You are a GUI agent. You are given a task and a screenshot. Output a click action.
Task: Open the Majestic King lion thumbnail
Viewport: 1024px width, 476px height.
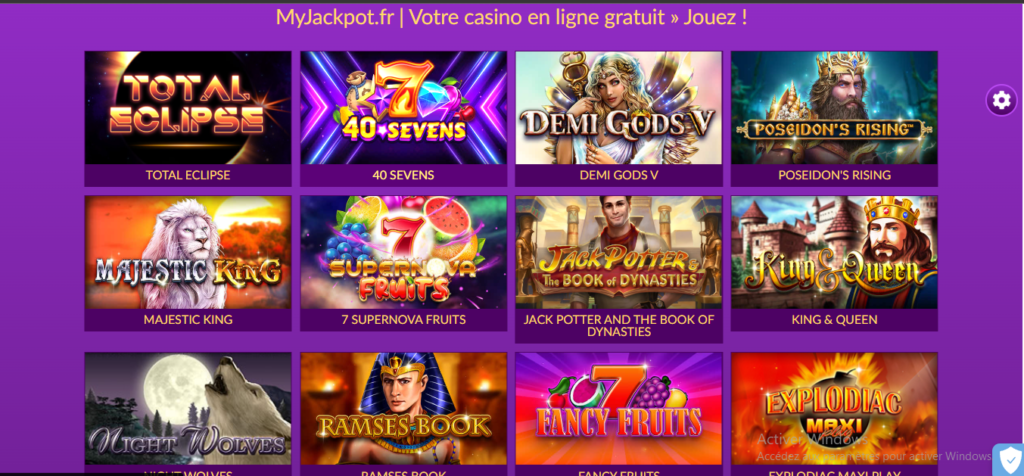click(x=188, y=252)
